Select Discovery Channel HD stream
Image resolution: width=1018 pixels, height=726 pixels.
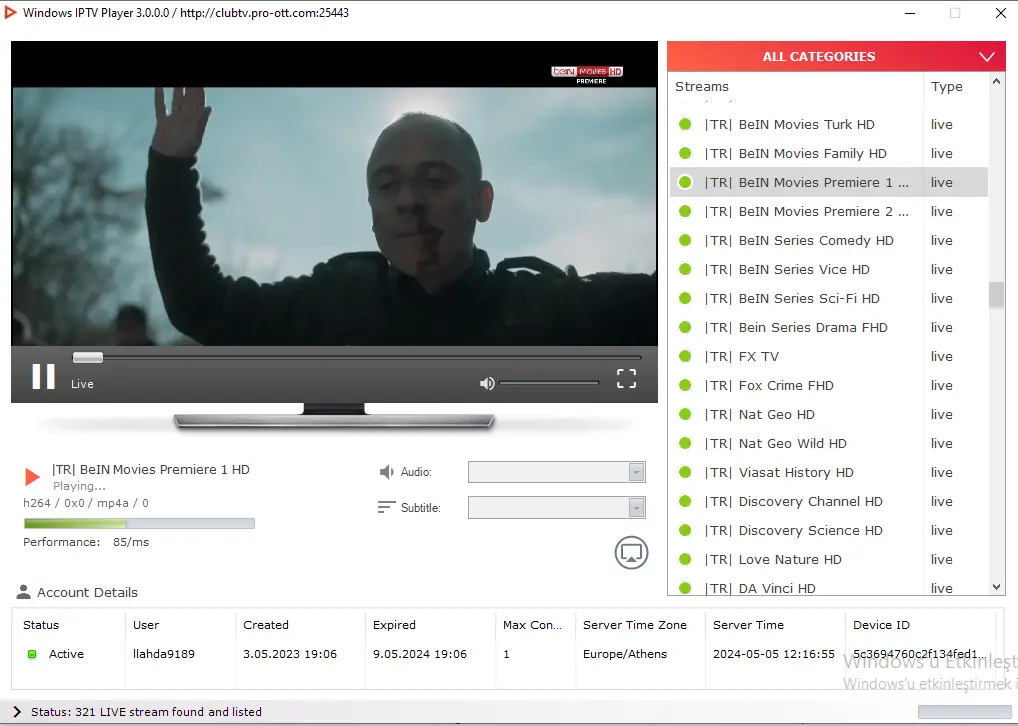pyautogui.click(x=828, y=501)
